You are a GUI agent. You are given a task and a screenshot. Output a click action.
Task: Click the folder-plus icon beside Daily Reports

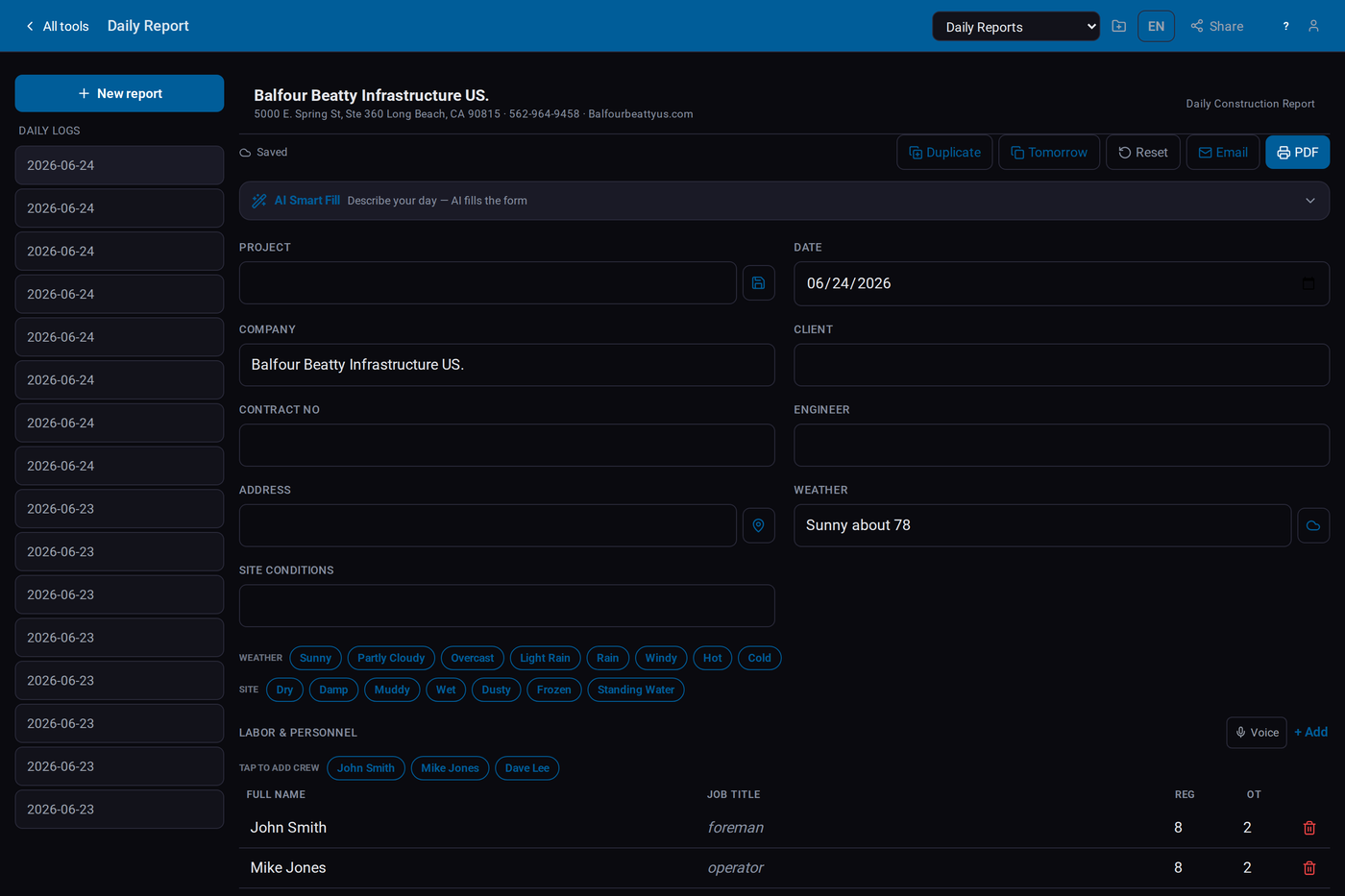coord(1119,26)
